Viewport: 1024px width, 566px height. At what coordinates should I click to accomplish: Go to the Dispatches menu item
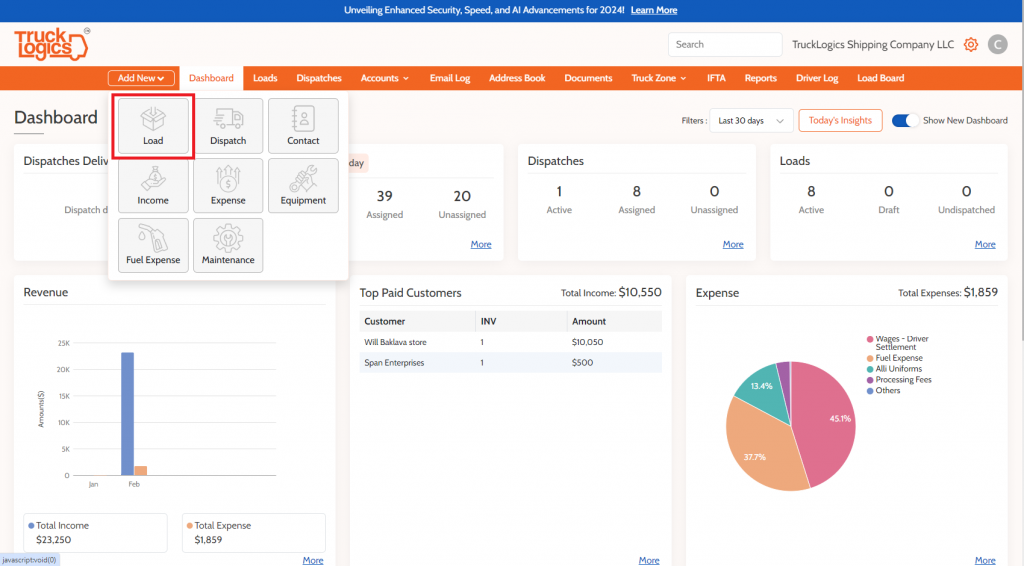click(x=319, y=78)
